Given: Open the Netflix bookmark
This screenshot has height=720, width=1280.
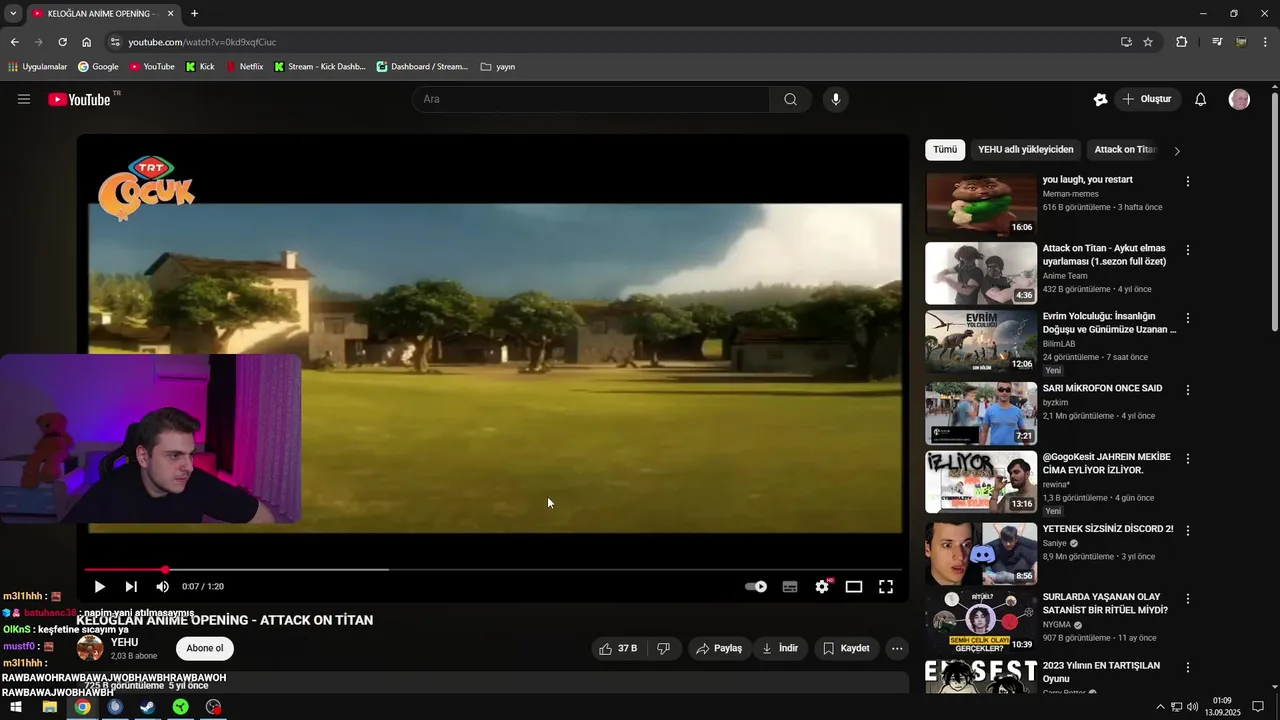Looking at the screenshot, I should 244,67.
